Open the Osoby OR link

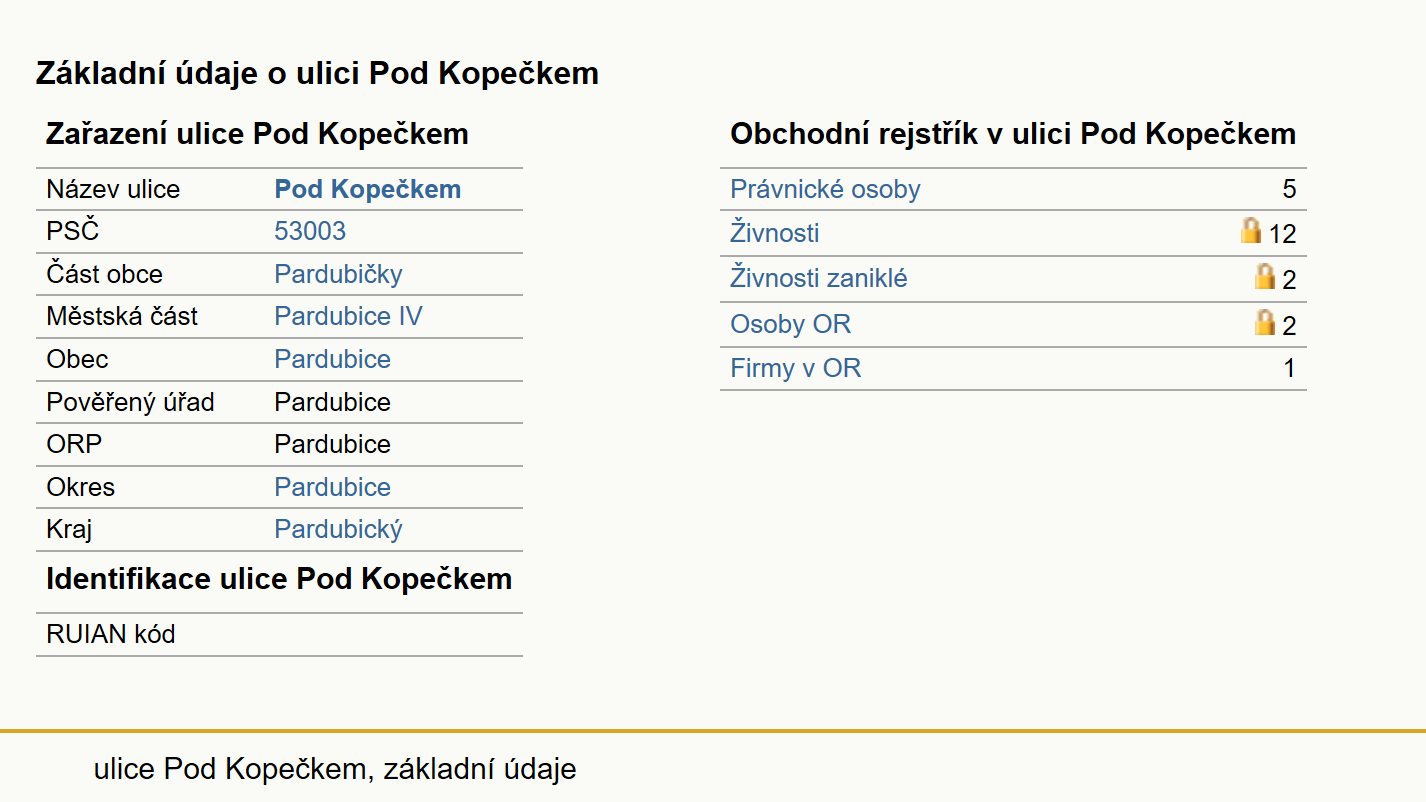(791, 324)
